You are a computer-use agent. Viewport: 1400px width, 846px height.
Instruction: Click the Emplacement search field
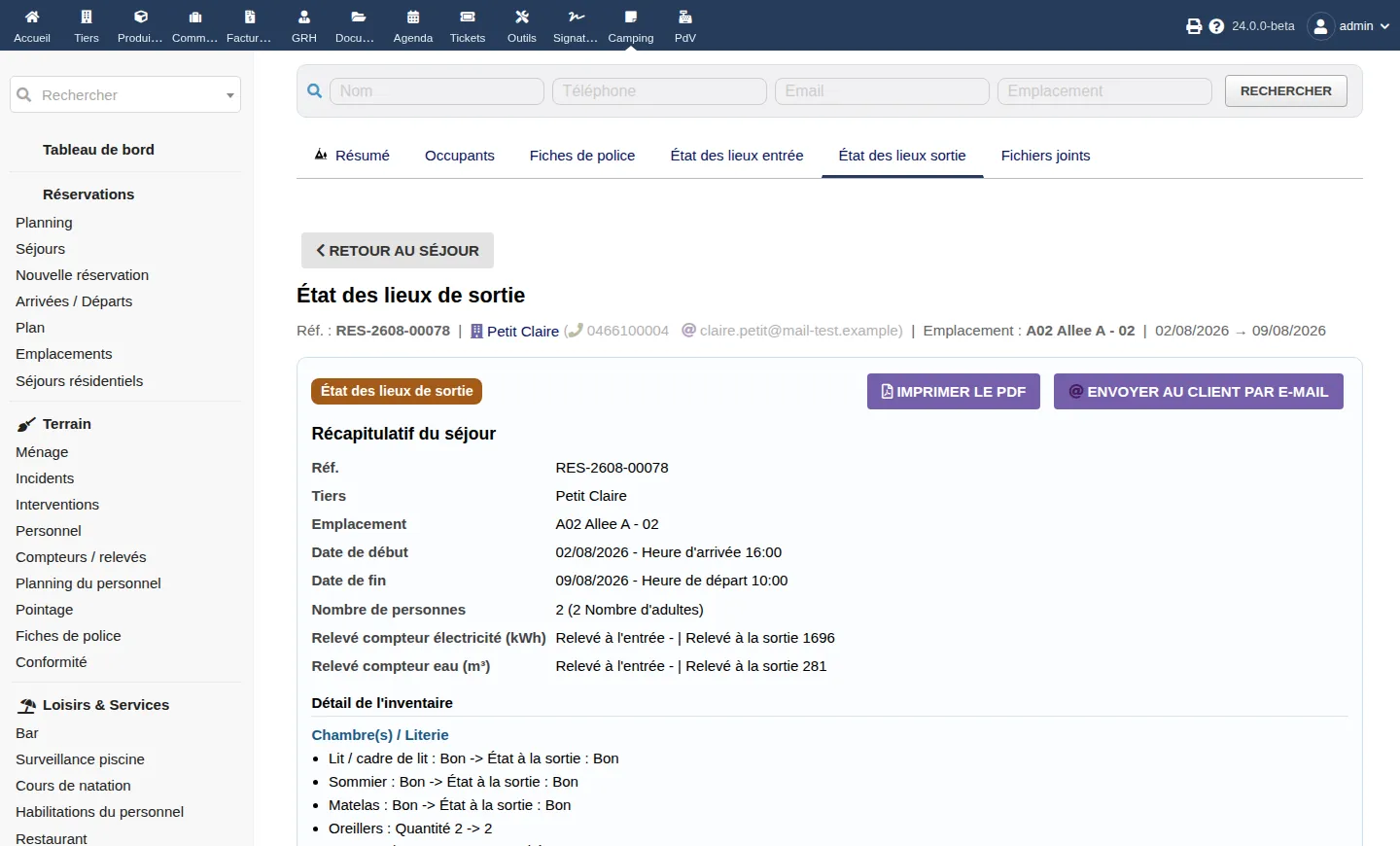click(1104, 91)
